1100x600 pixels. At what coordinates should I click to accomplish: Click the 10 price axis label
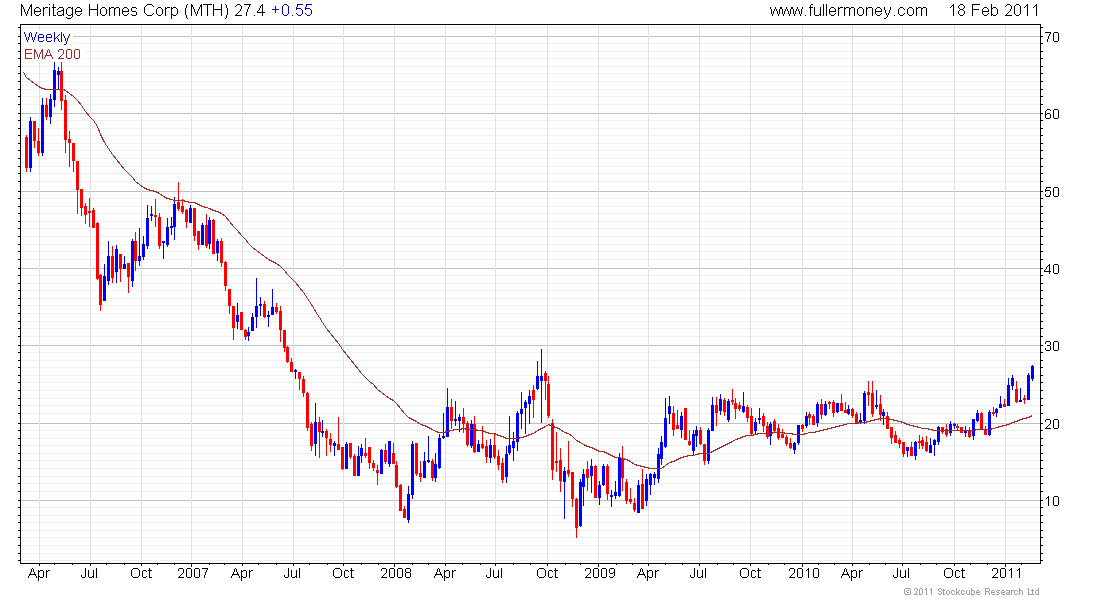point(1052,501)
